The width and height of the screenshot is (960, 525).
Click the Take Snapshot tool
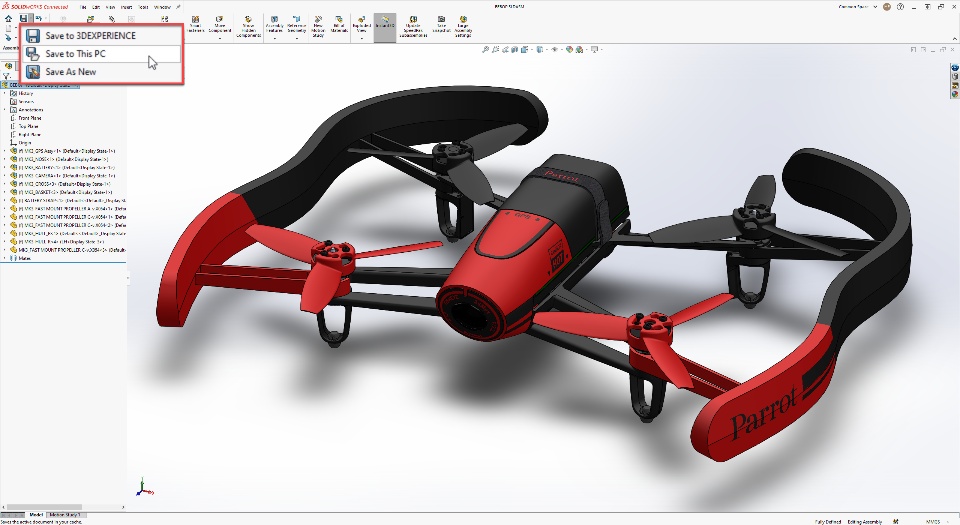pos(441,25)
